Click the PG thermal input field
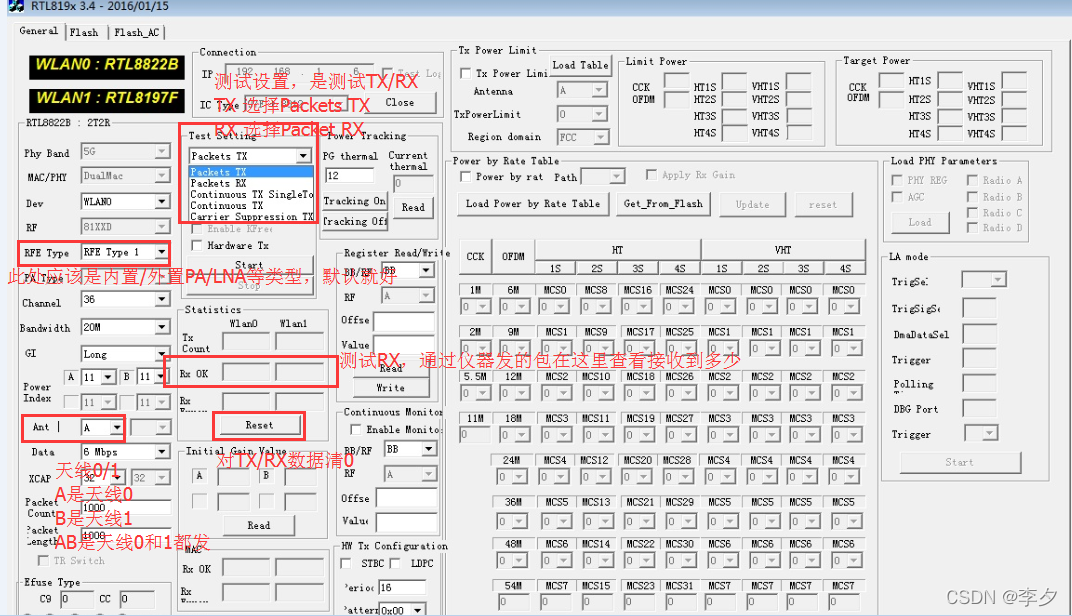Viewport: 1072px width, 616px height. click(x=349, y=176)
